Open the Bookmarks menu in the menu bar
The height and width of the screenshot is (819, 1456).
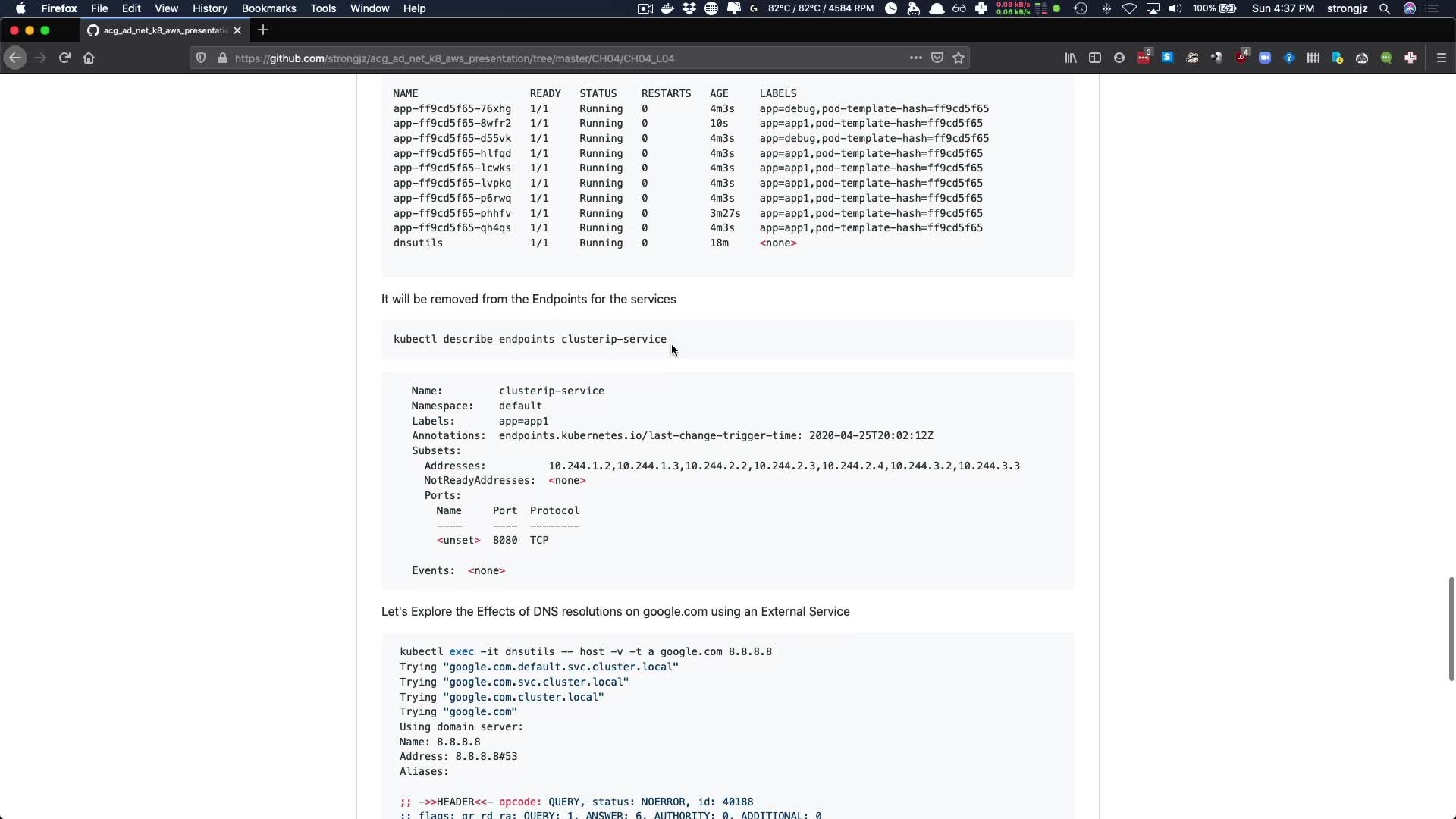[268, 8]
